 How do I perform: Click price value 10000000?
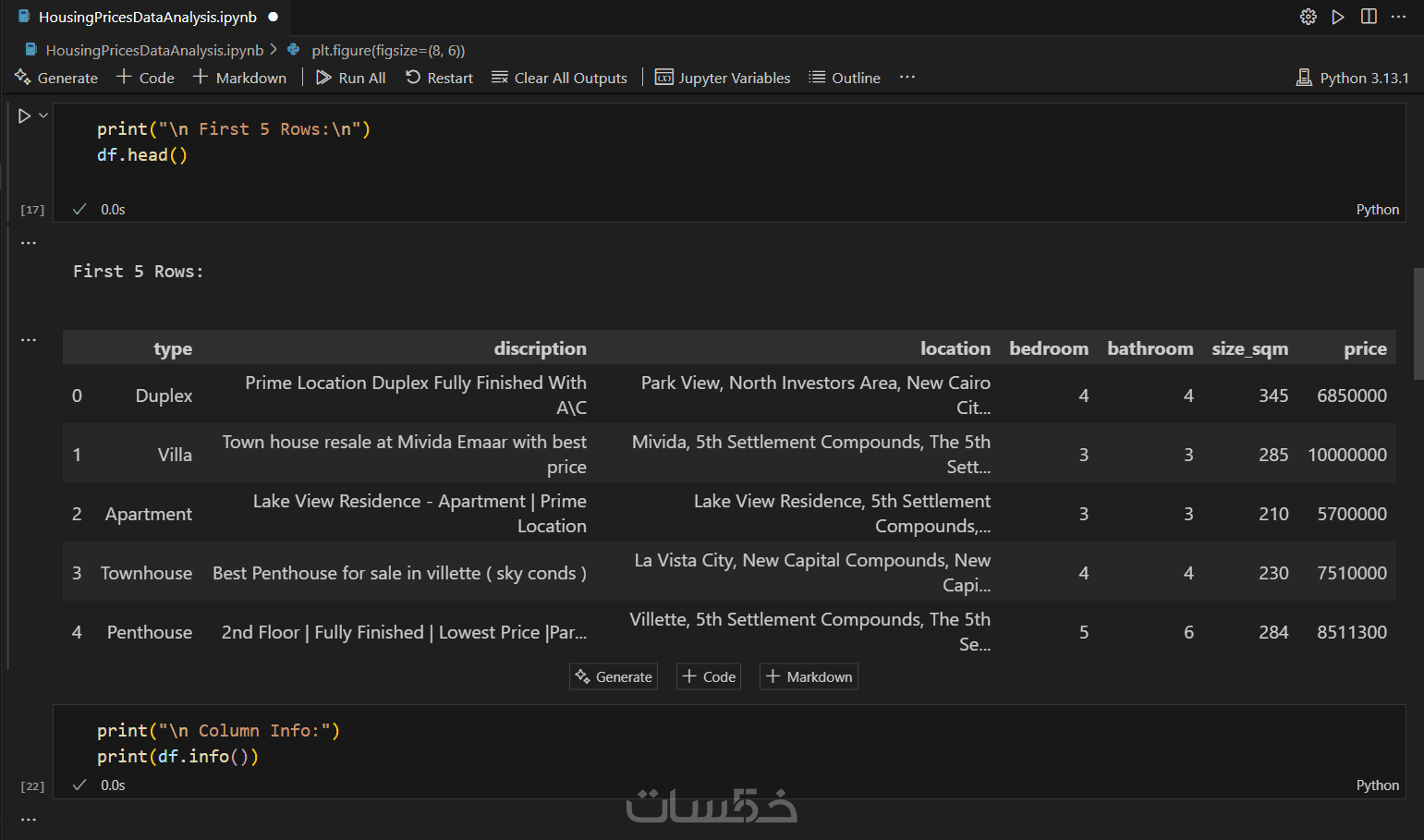1347,455
